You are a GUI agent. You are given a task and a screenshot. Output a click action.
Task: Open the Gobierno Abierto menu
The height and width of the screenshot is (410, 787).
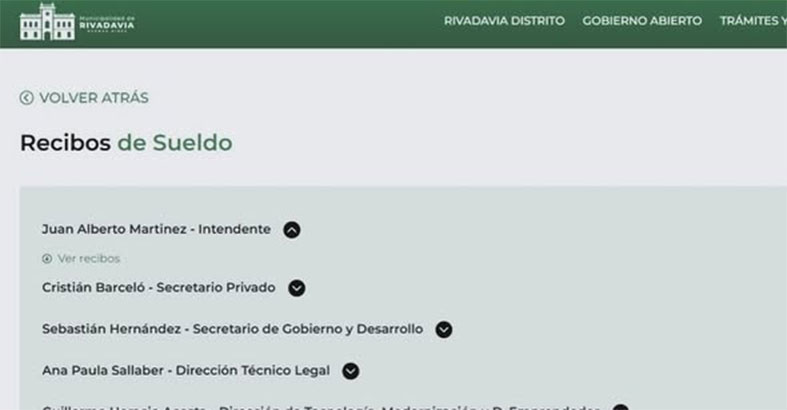coord(642,21)
